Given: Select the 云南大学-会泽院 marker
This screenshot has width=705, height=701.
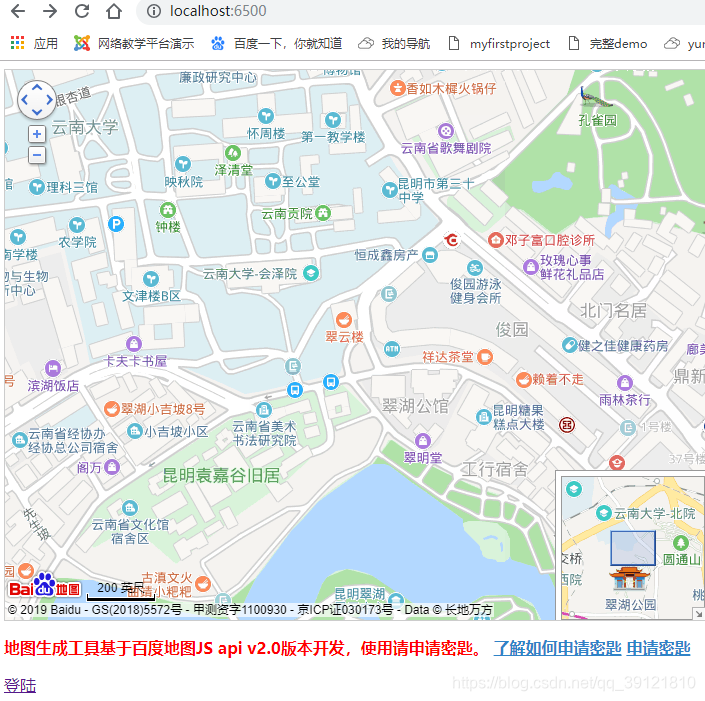Looking at the screenshot, I should 311,272.
